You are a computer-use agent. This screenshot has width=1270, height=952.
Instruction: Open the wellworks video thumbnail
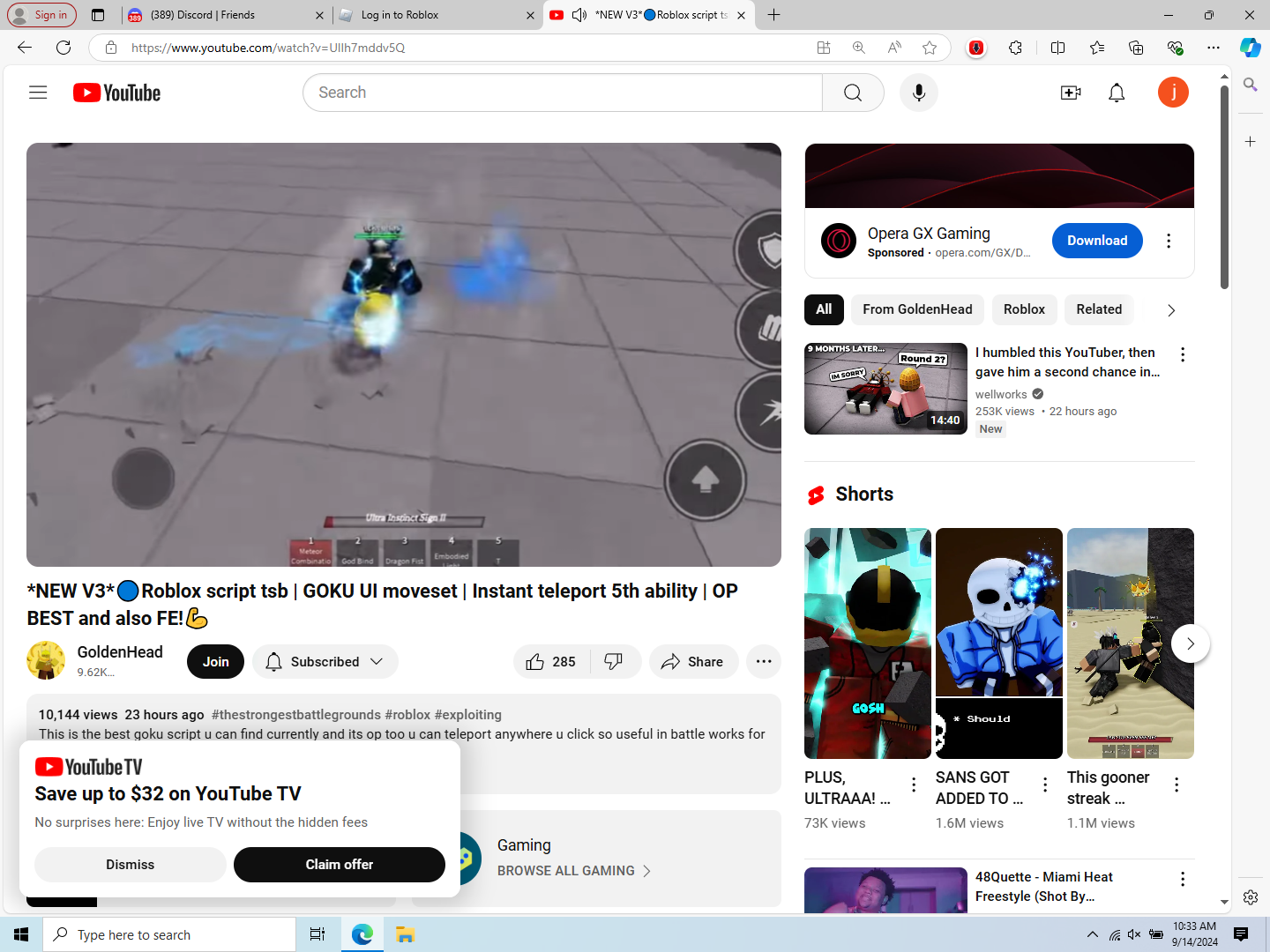885,389
